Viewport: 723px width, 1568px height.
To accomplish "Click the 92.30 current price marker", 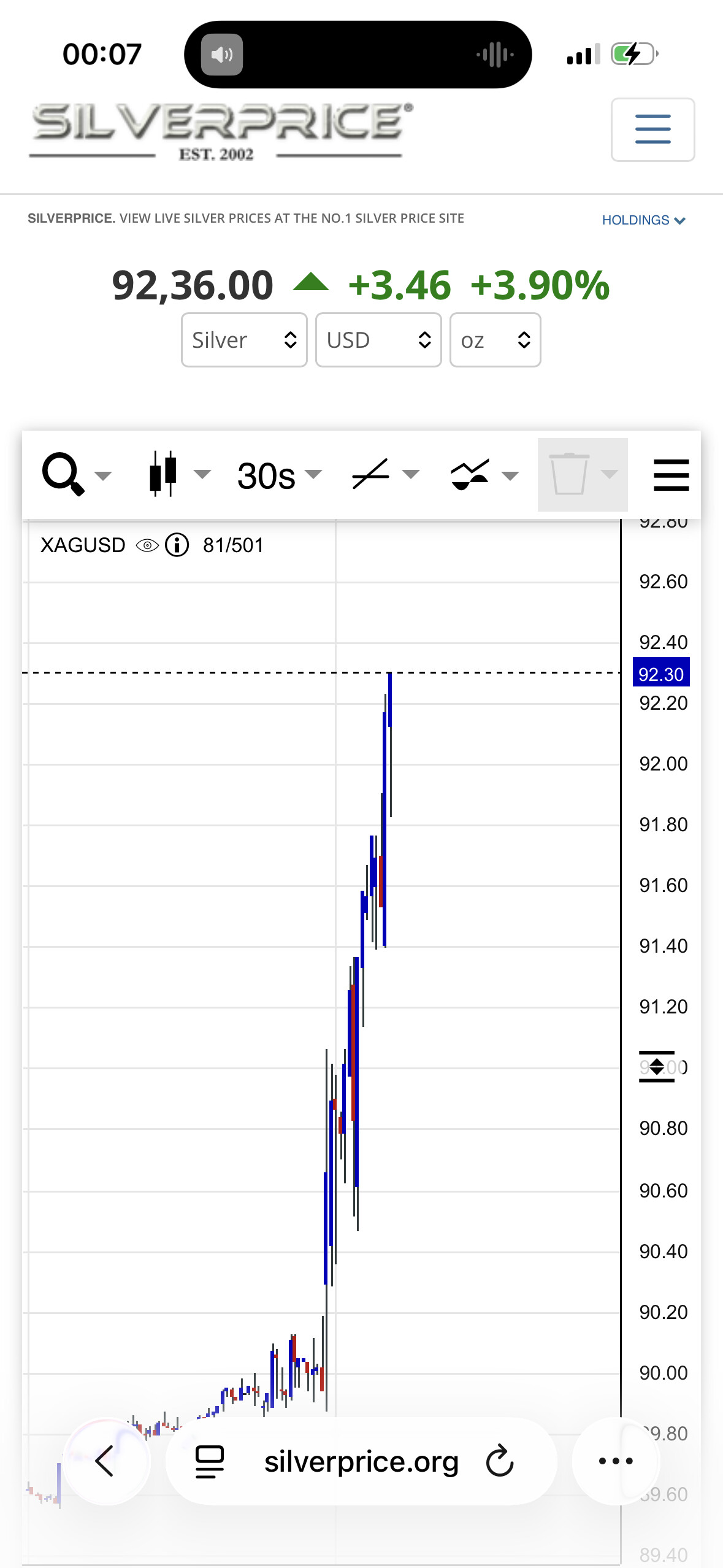I will (x=661, y=674).
